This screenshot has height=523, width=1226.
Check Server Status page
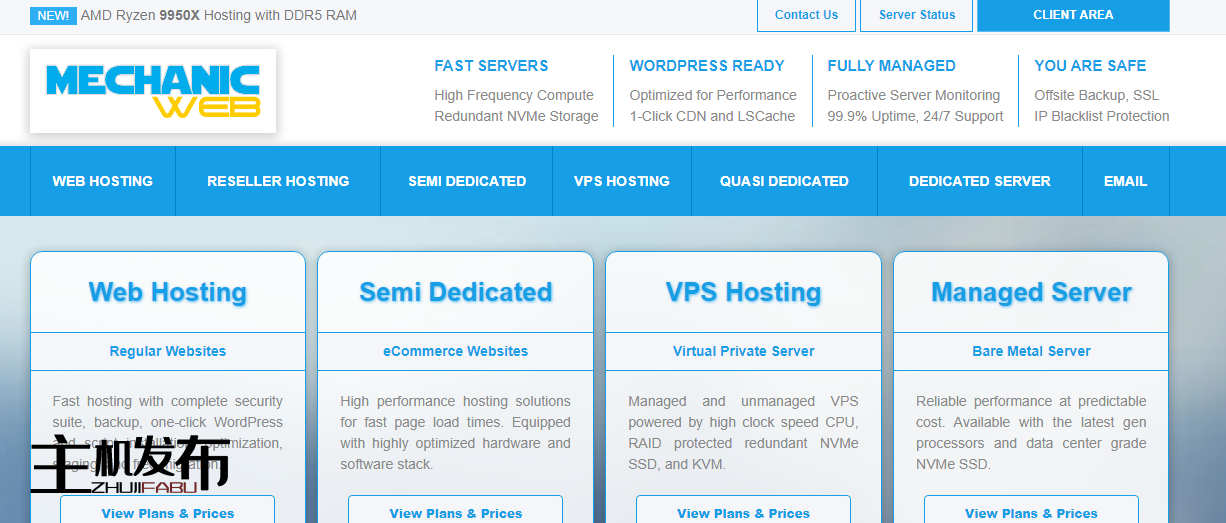916,15
